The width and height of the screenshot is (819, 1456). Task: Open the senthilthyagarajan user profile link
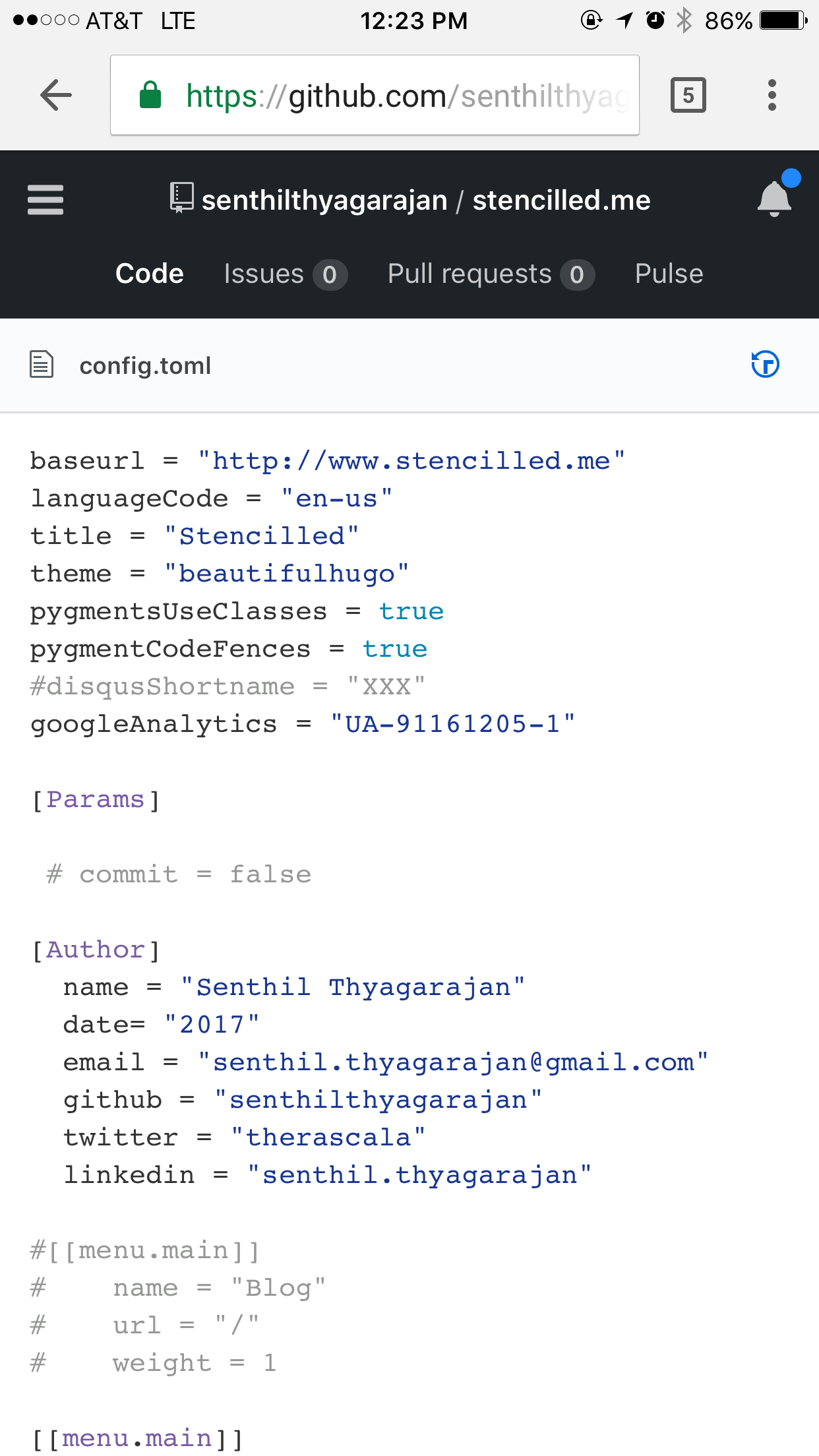point(324,200)
